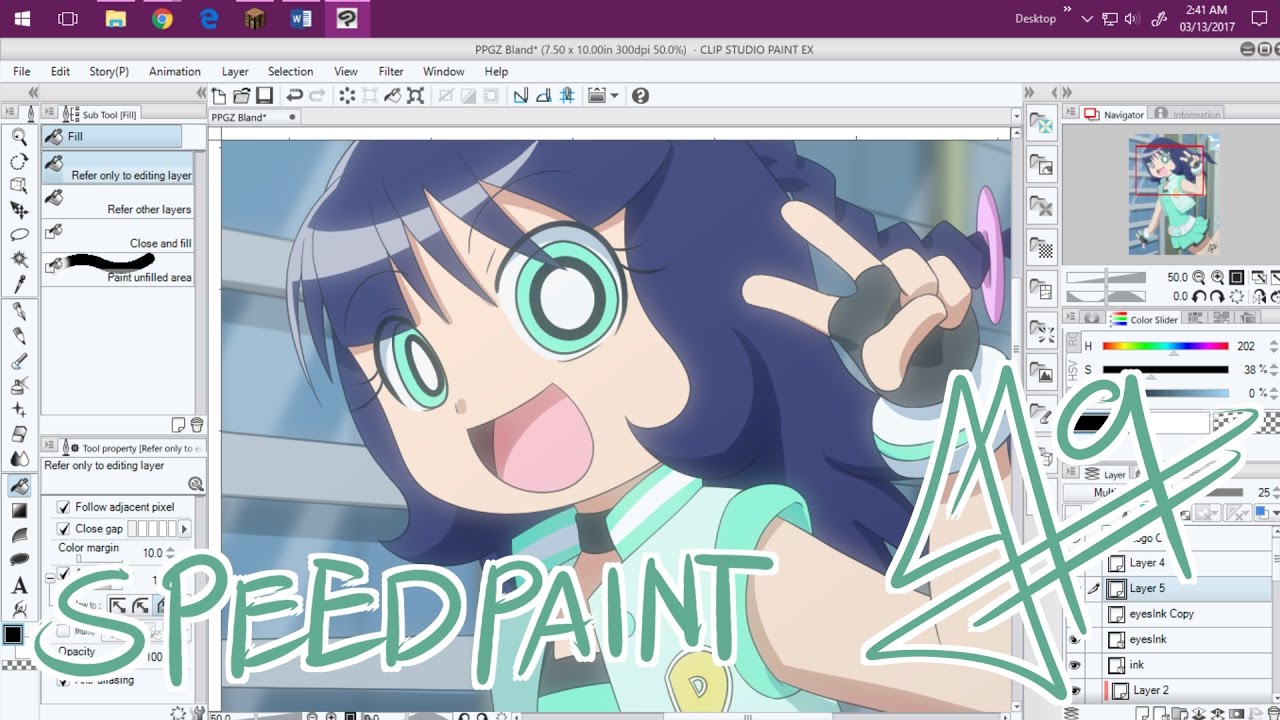Open the help question mark icon

(641, 96)
